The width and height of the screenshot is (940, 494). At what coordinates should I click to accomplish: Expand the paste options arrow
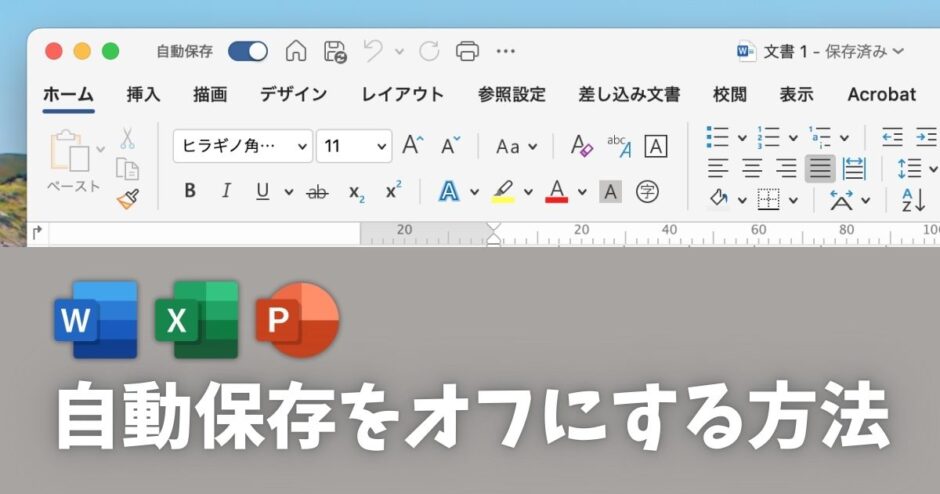(x=101, y=150)
